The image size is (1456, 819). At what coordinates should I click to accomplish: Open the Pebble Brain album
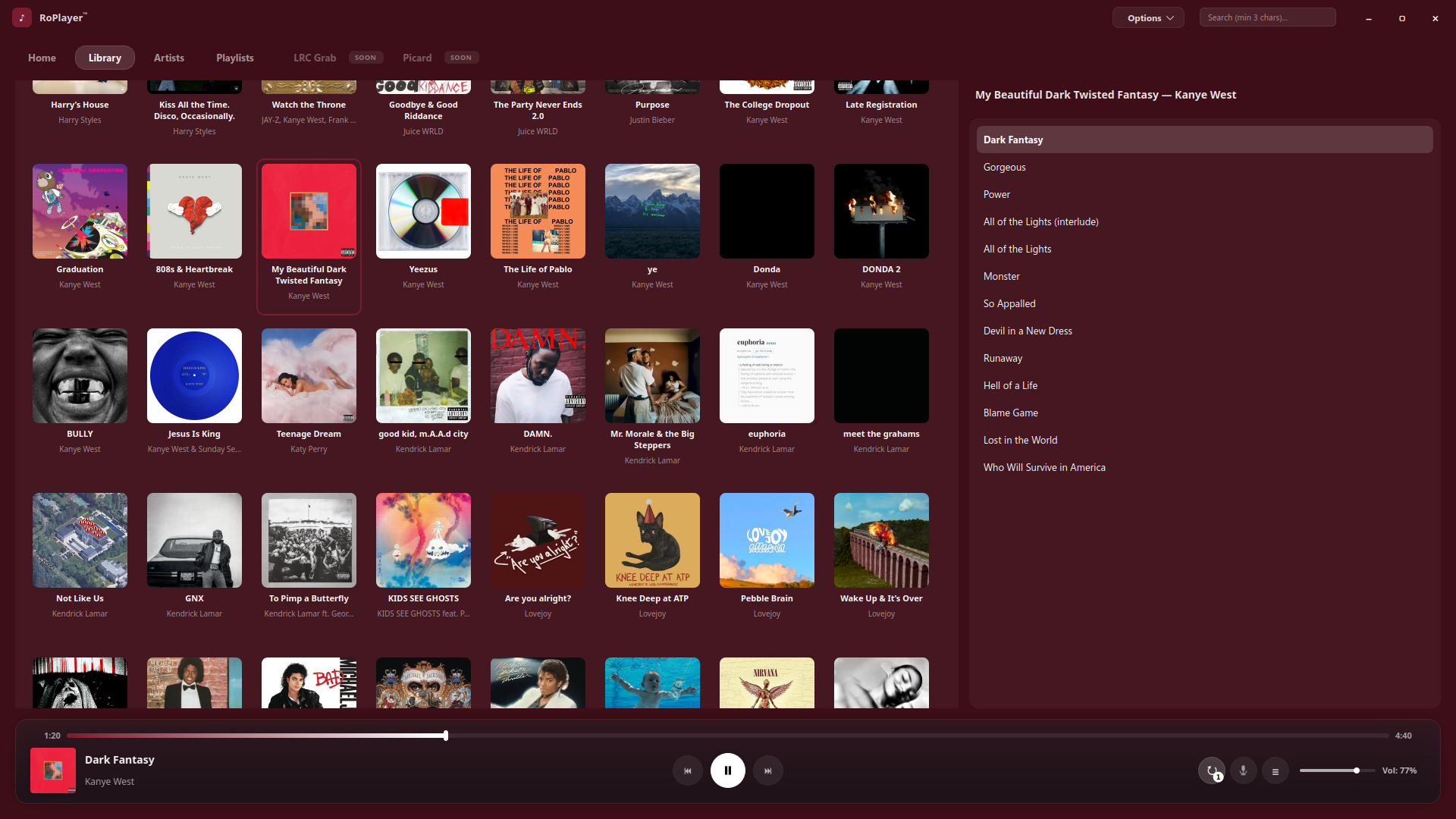pyautogui.click(x=767, y=540)
